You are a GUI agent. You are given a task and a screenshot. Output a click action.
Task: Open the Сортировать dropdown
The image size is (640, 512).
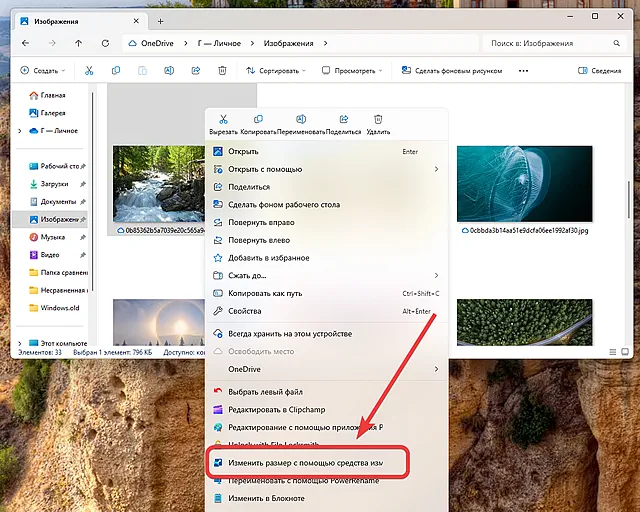276,71
